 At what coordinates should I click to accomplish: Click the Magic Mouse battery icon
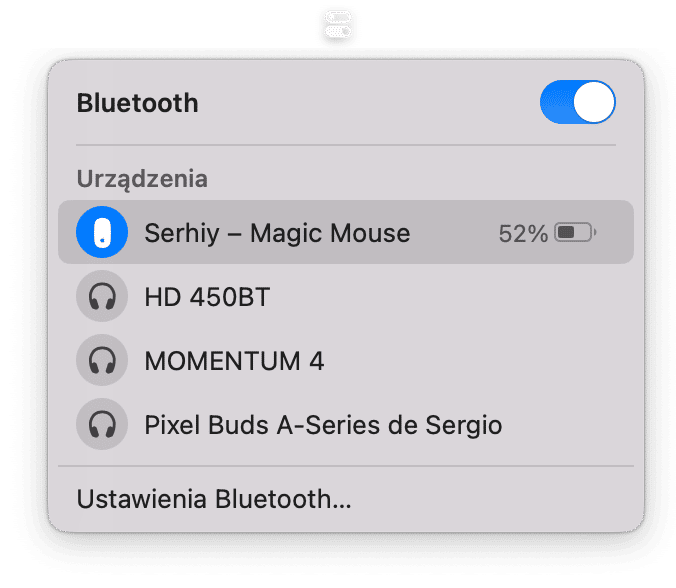point(575,233)
